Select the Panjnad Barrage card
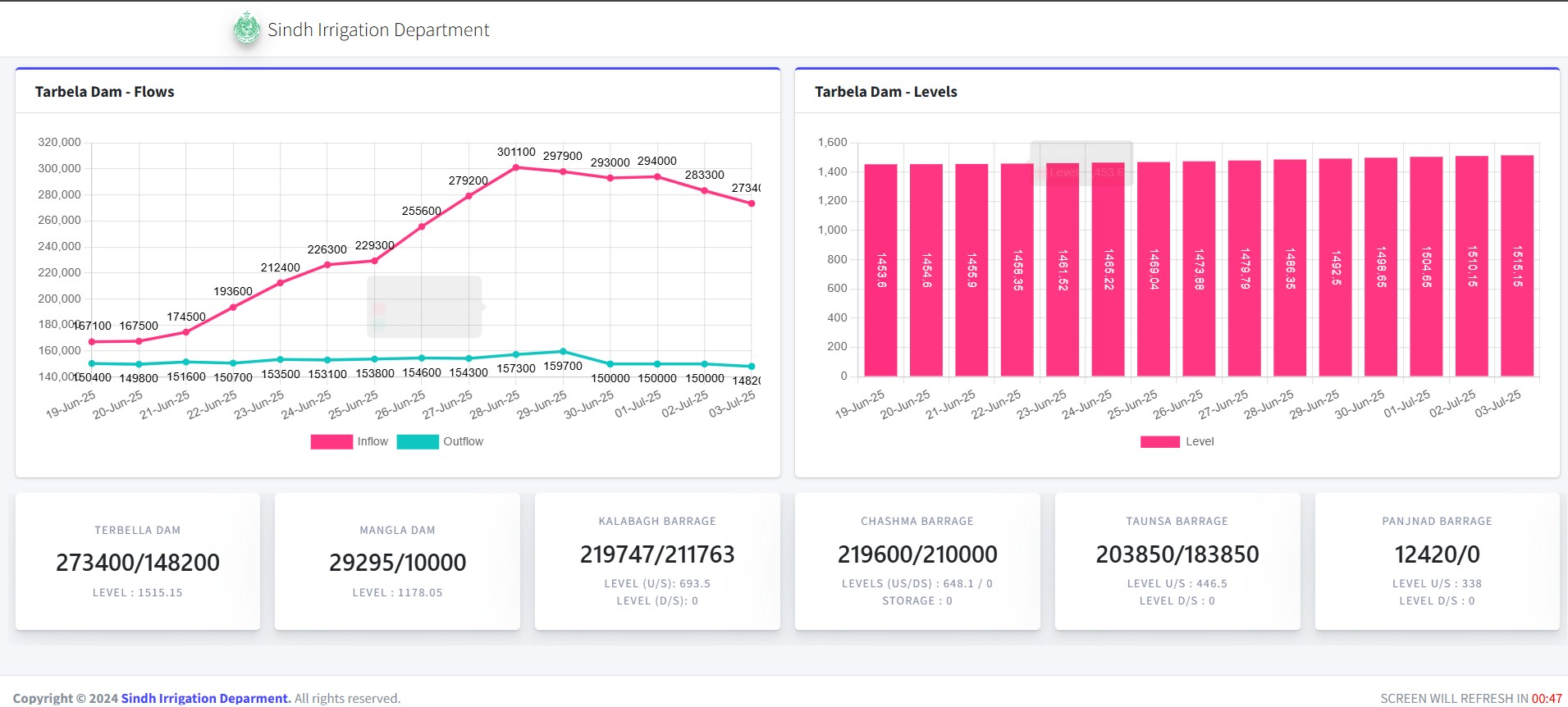The width and height of the screenshot is (1568, 707). (1437, 562)
